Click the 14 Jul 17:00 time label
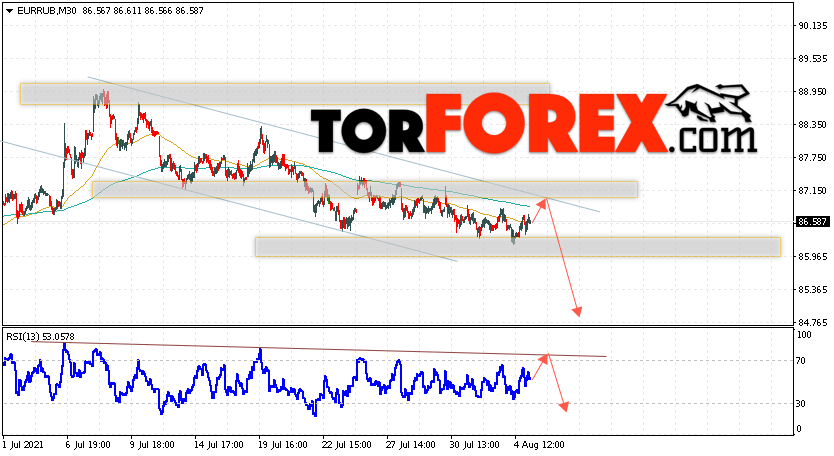This screenshot has height=456, width=834. pos(219,445)
